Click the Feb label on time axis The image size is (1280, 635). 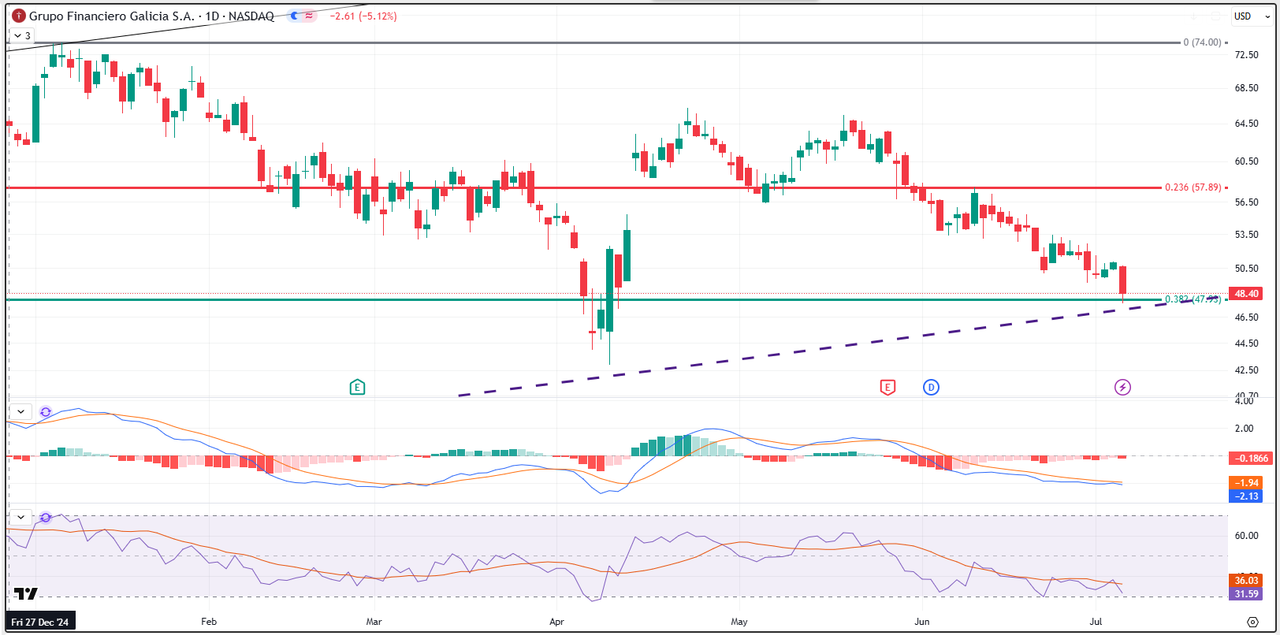(208, 621)
